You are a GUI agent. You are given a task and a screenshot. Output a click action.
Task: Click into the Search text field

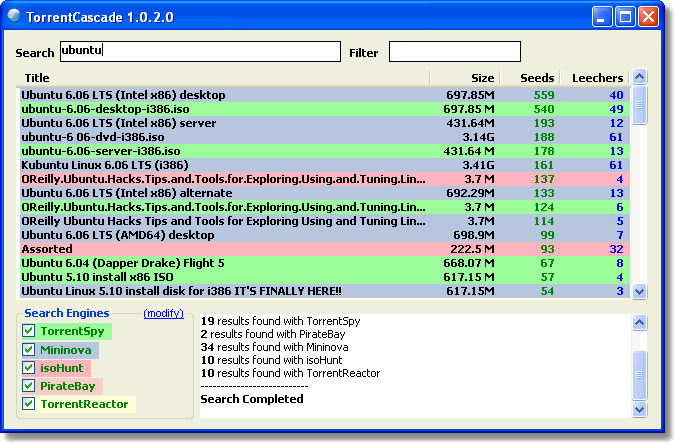[x=200, y=51]
